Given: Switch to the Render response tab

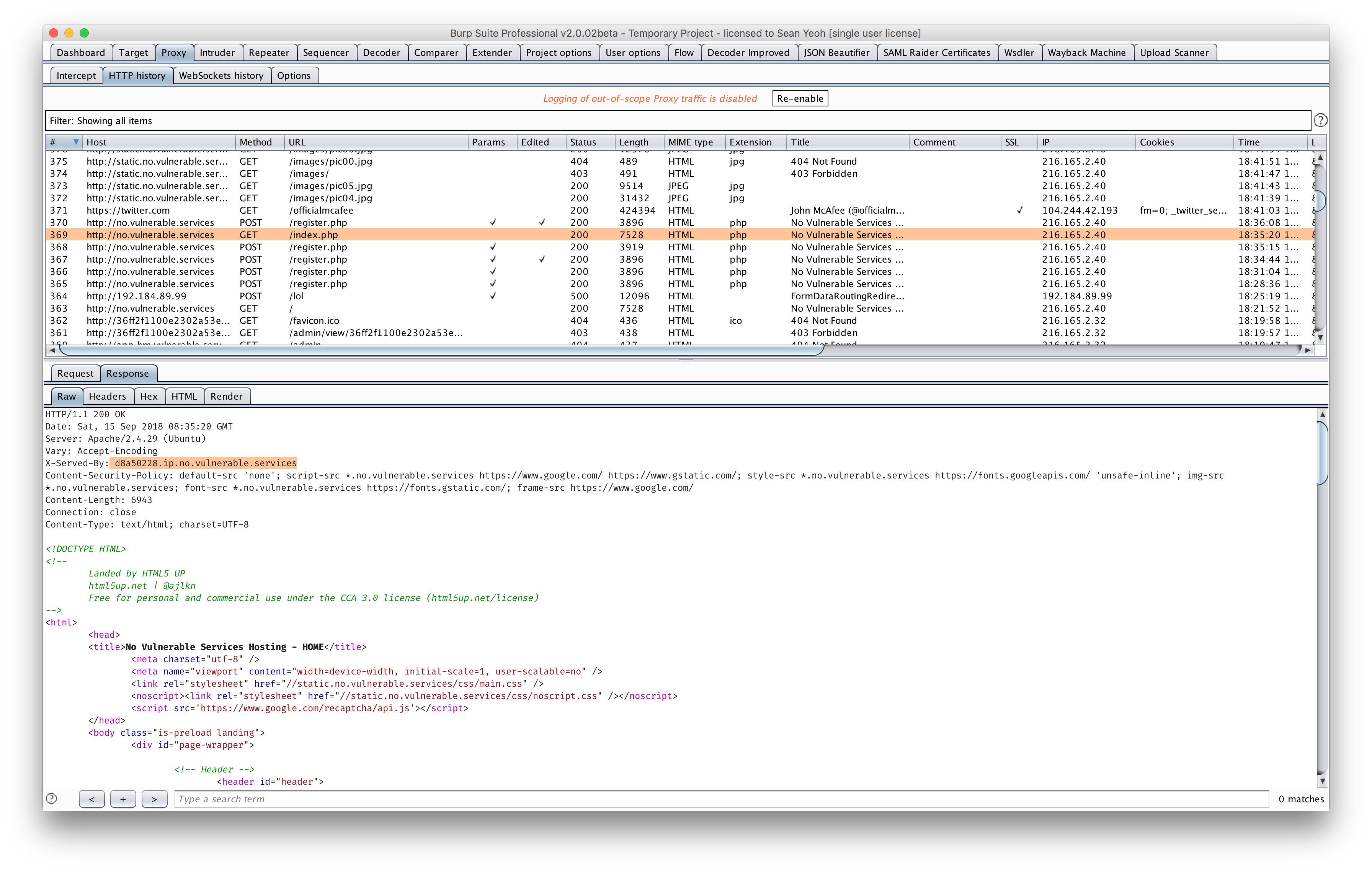Looking at the screenshot, I should click(x=226, y=397).
